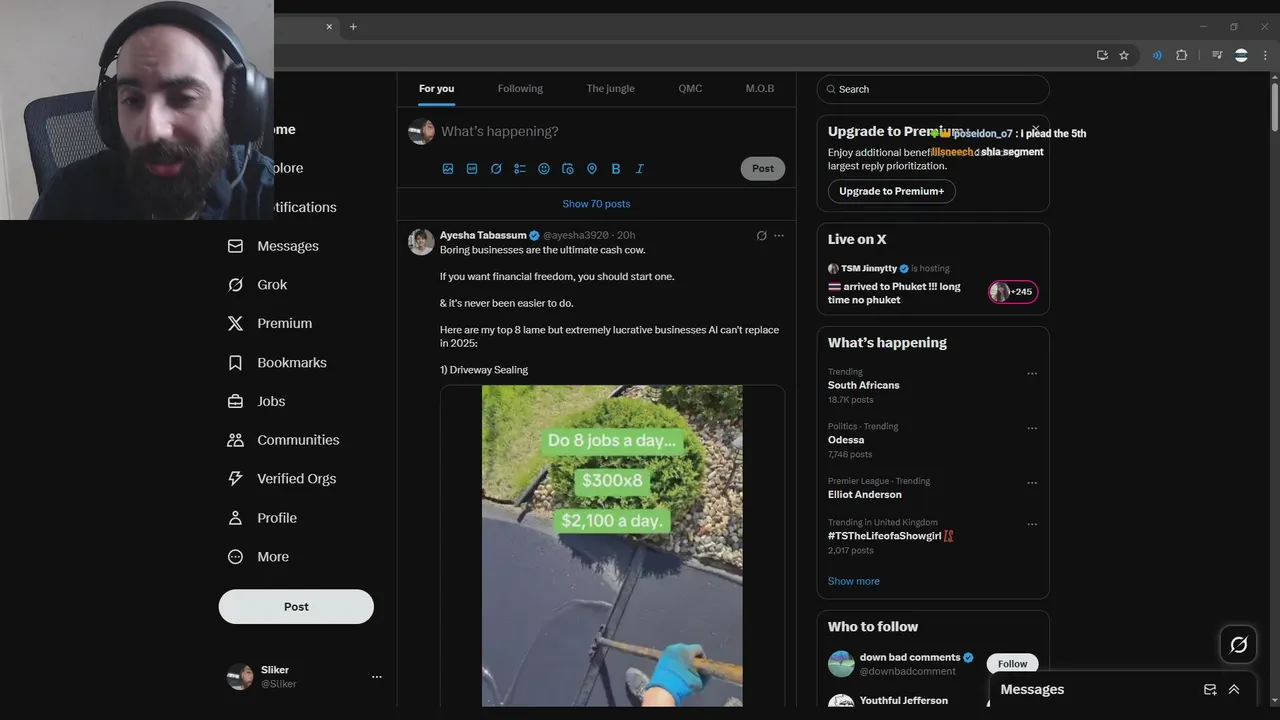Select the For you tab
This screenshot has height=720, width=1280.
pos(436,89)
